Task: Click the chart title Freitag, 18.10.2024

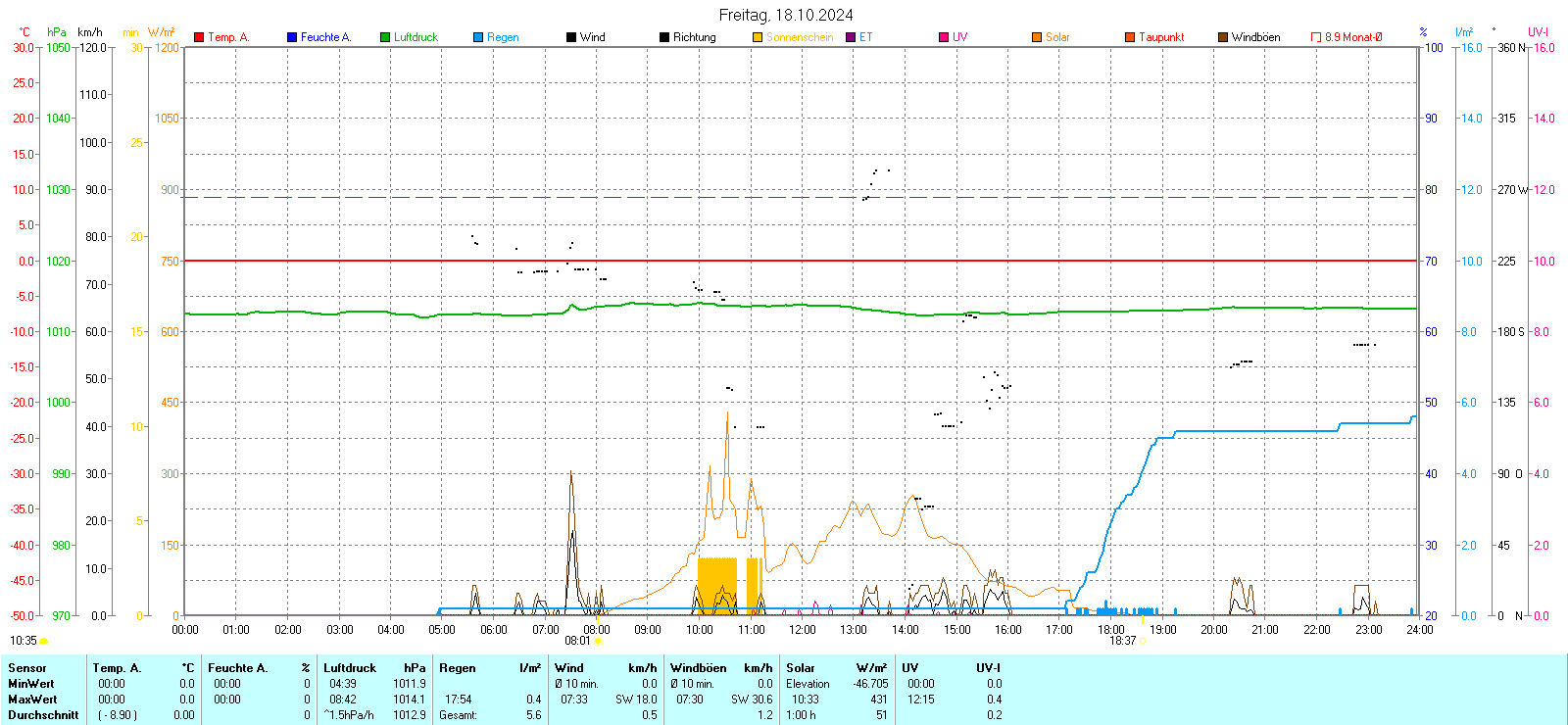Action: (x=785, y=15)
